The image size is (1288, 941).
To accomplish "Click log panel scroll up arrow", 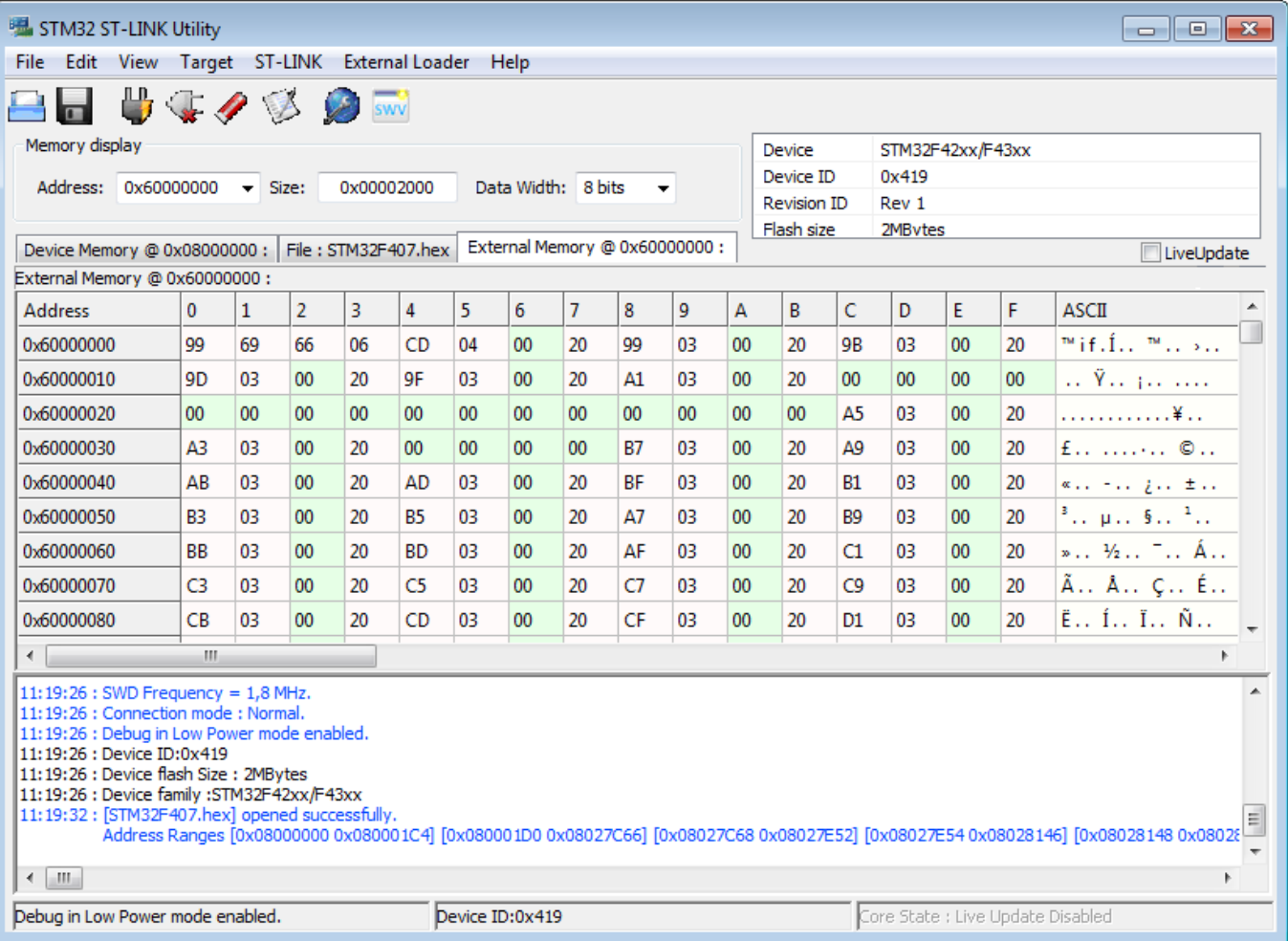I will pos(1255,690).
